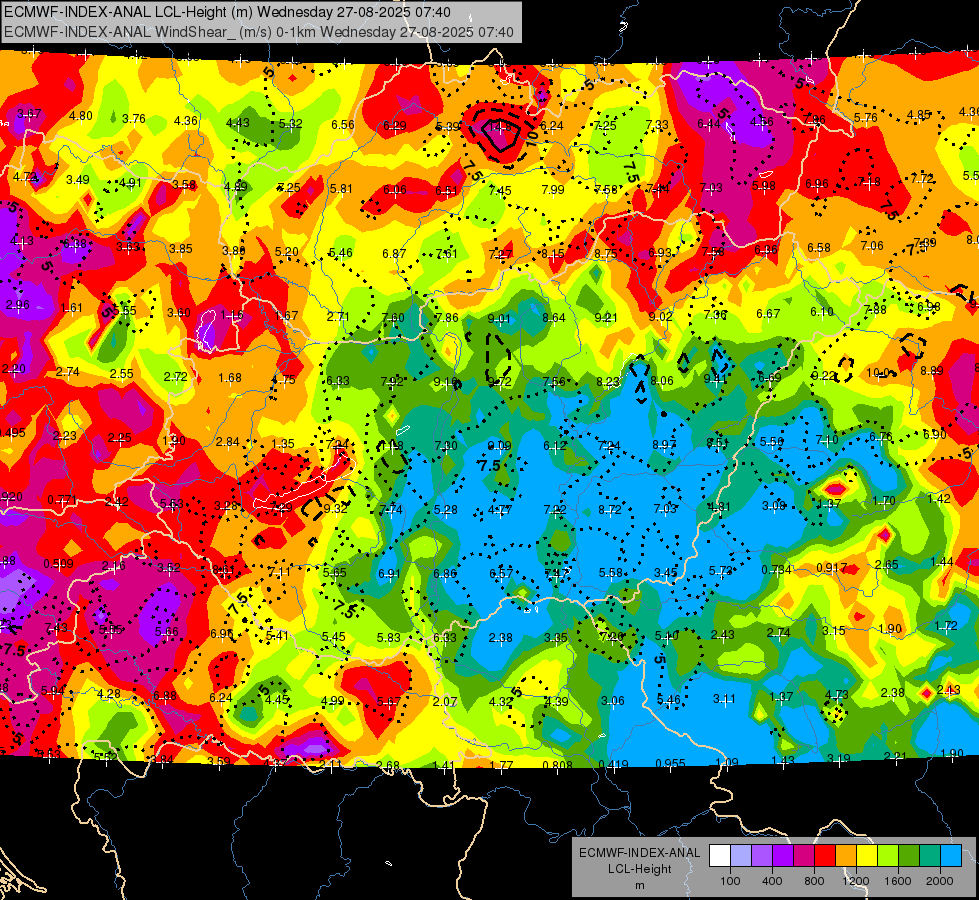Click the legend tick value '1600'
Image resolution: width=979 pixels, height=900 pixels.
coord(897,881)
